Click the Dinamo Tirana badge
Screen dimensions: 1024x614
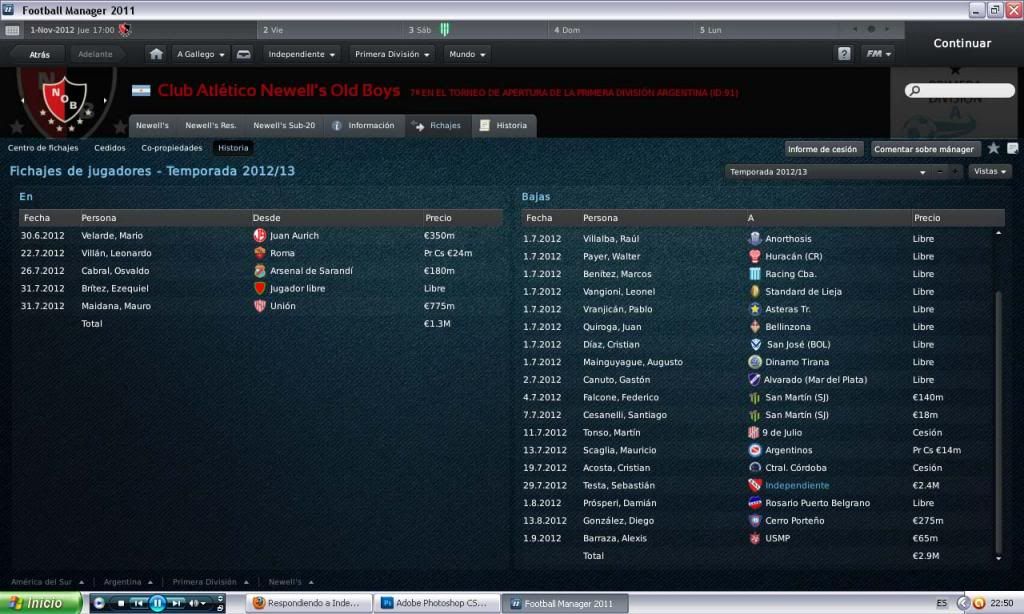click(x=754, y=363)
